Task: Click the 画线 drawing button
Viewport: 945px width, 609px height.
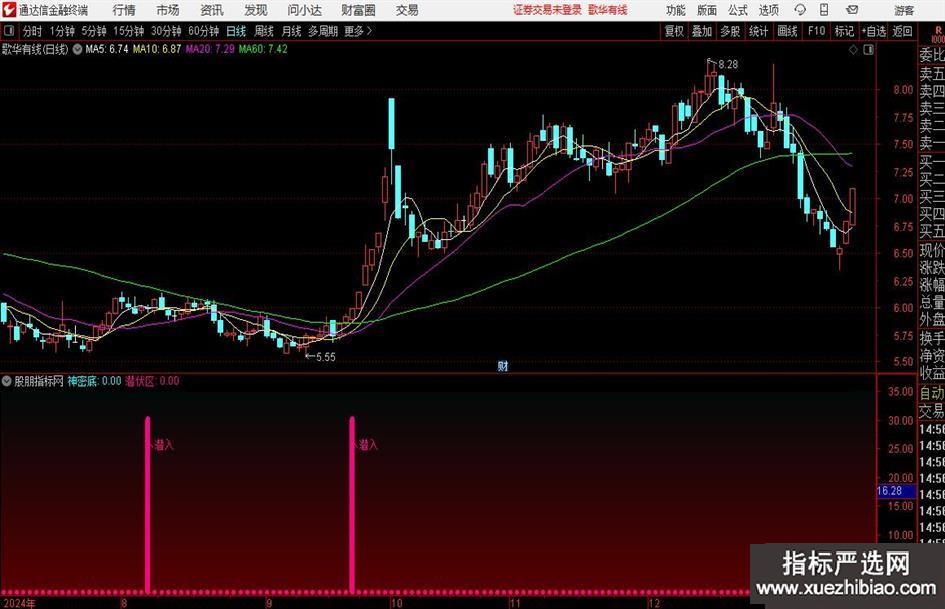Action: tap(787, 31)
